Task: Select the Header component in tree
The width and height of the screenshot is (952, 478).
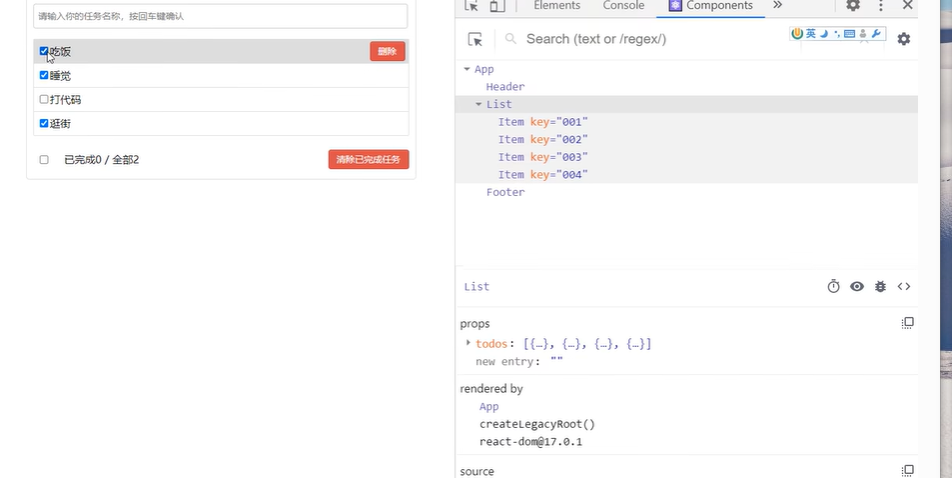Action: [x=505, y=87]
